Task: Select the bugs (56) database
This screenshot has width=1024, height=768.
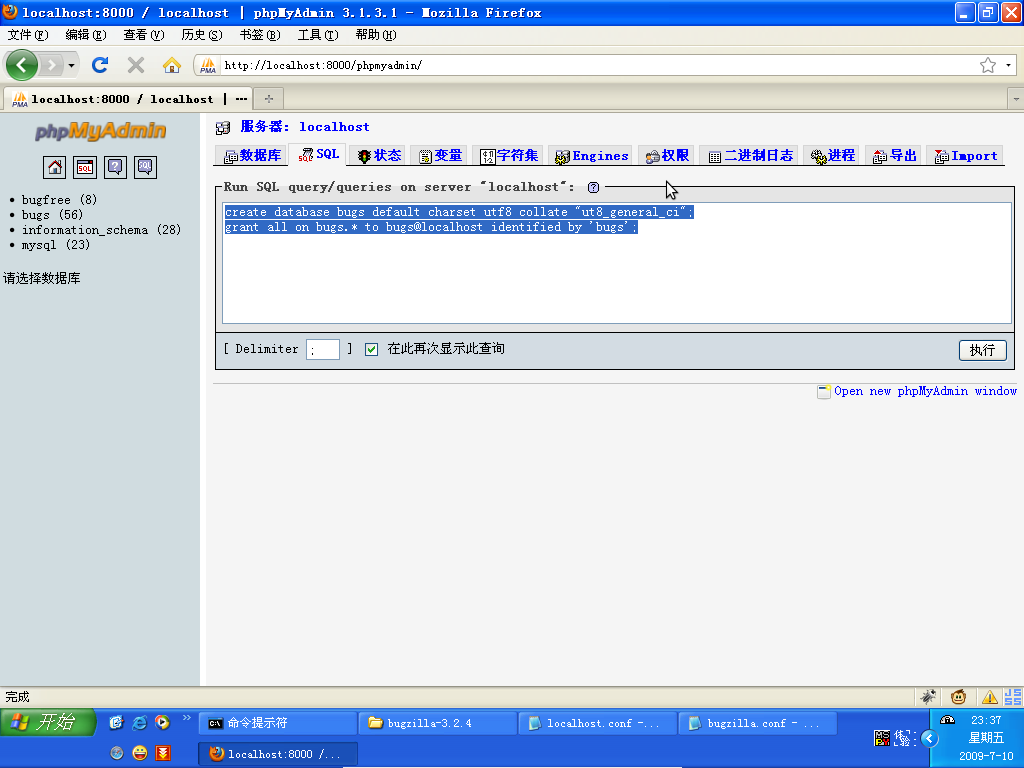Action: [x=52, y=215]
